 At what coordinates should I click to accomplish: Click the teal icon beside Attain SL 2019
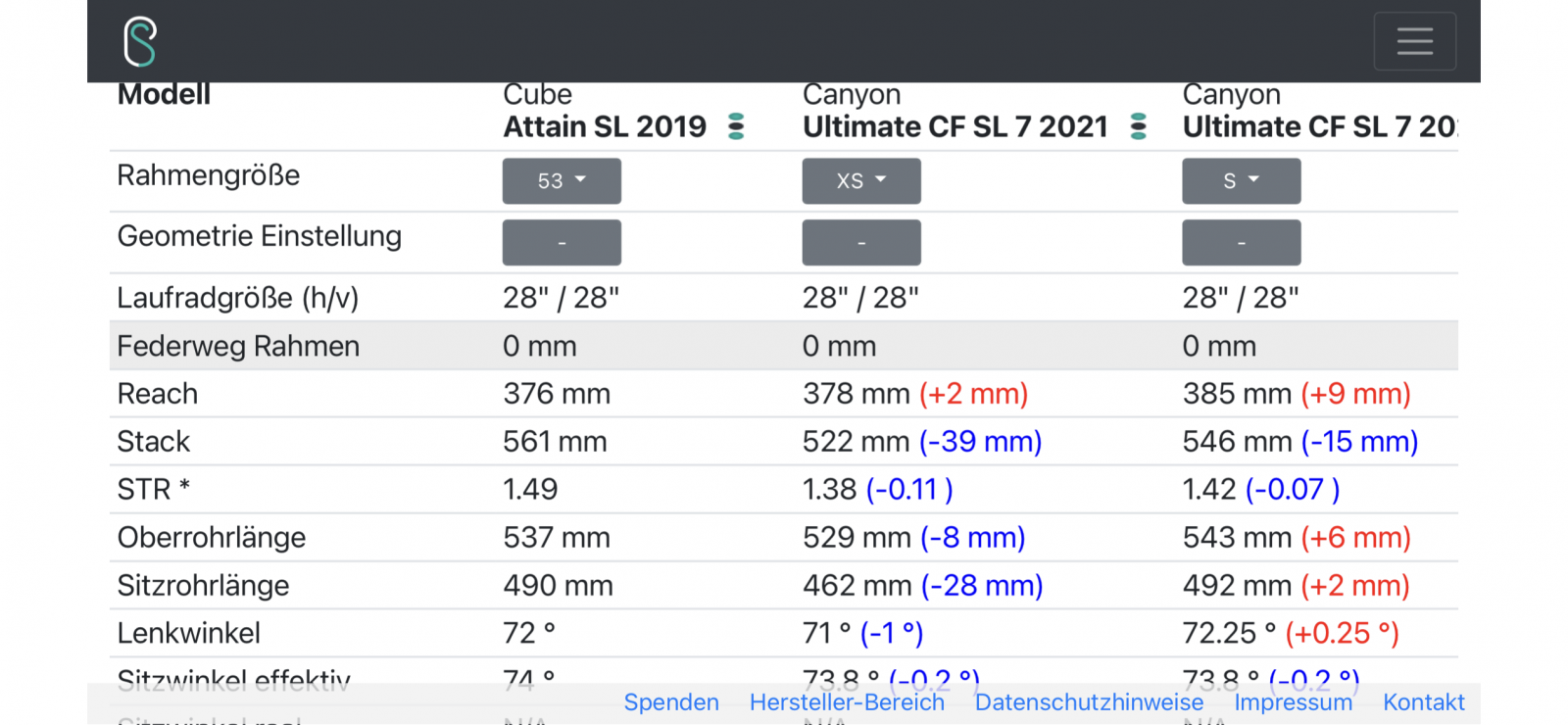pyautogui.click(x=736, y=126)
